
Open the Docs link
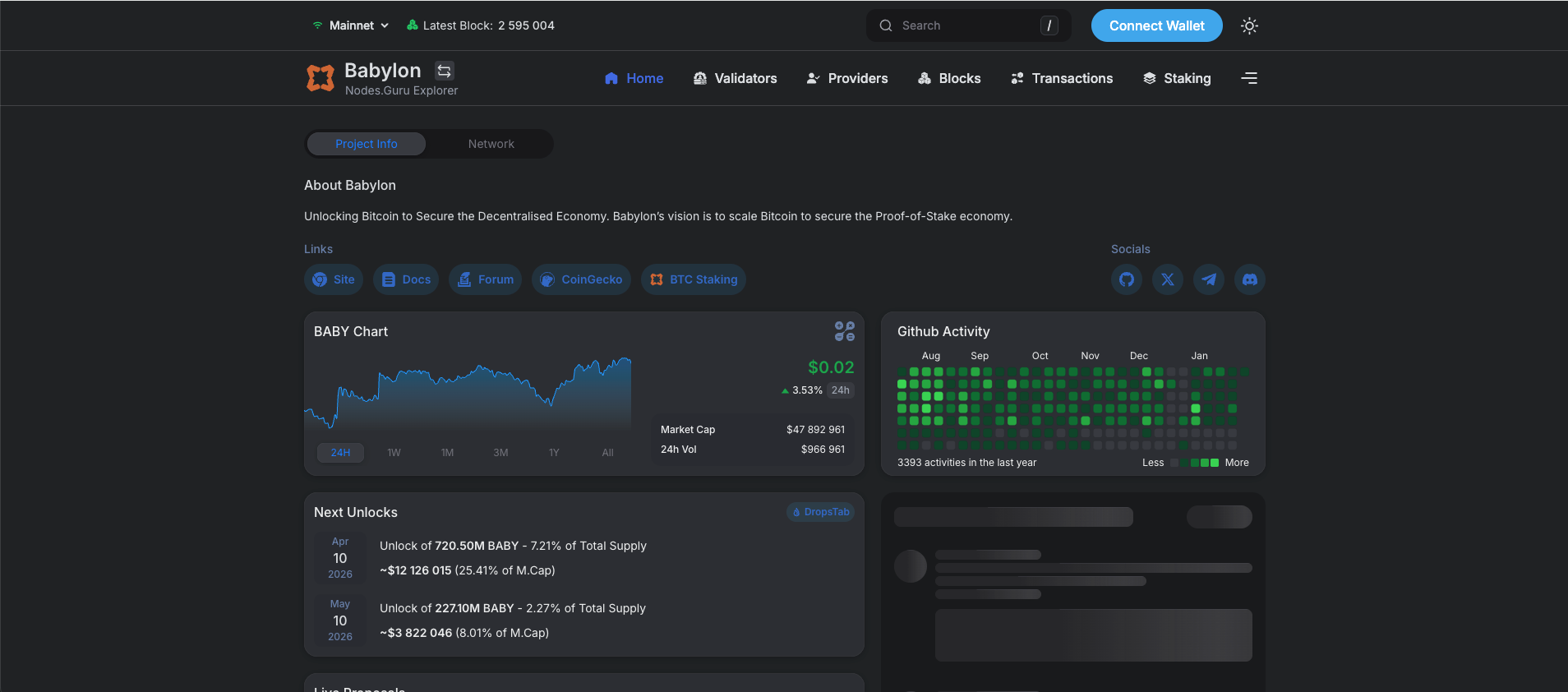point(406,279)
